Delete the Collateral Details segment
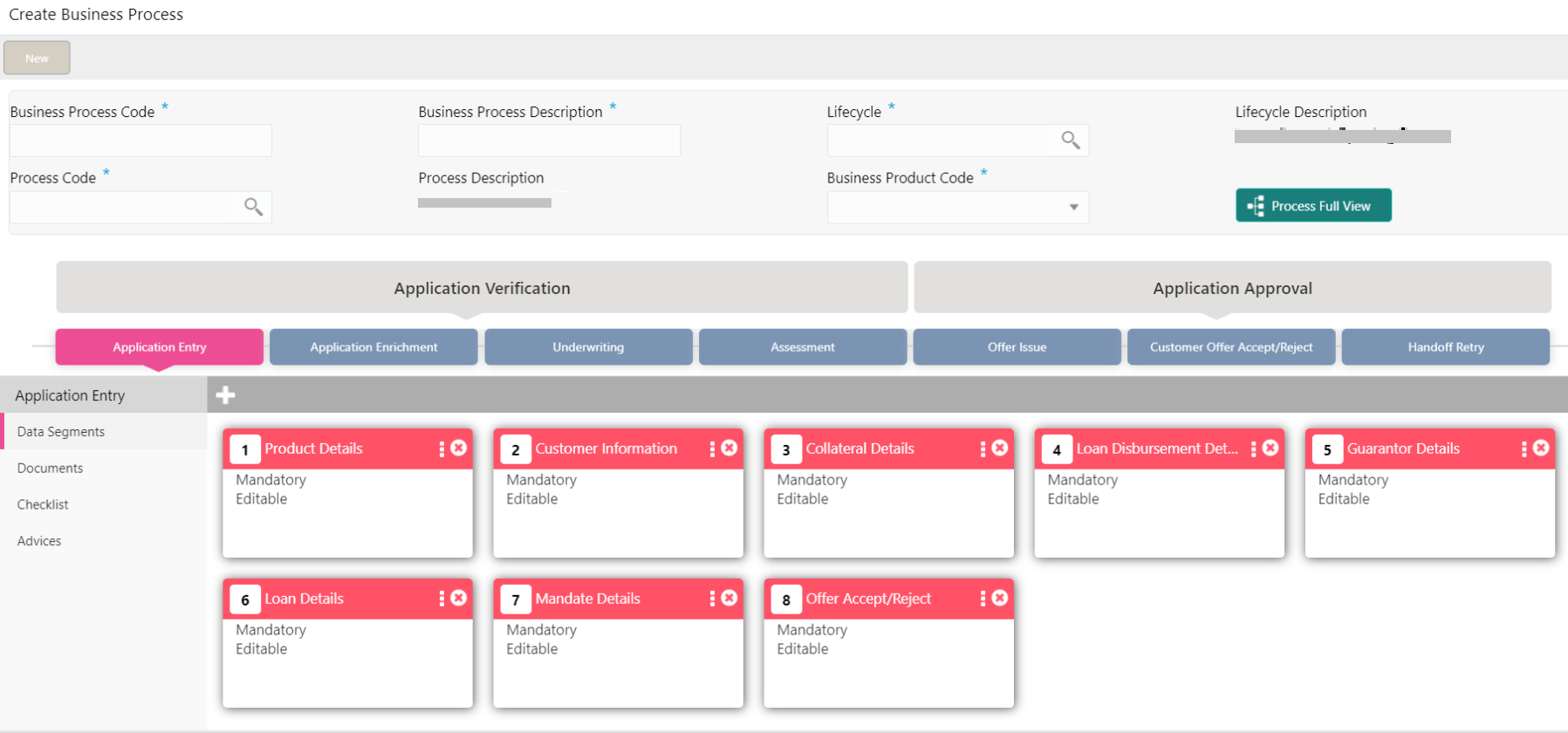This screenshot has width=1568, height=733. pos(1000,449)
